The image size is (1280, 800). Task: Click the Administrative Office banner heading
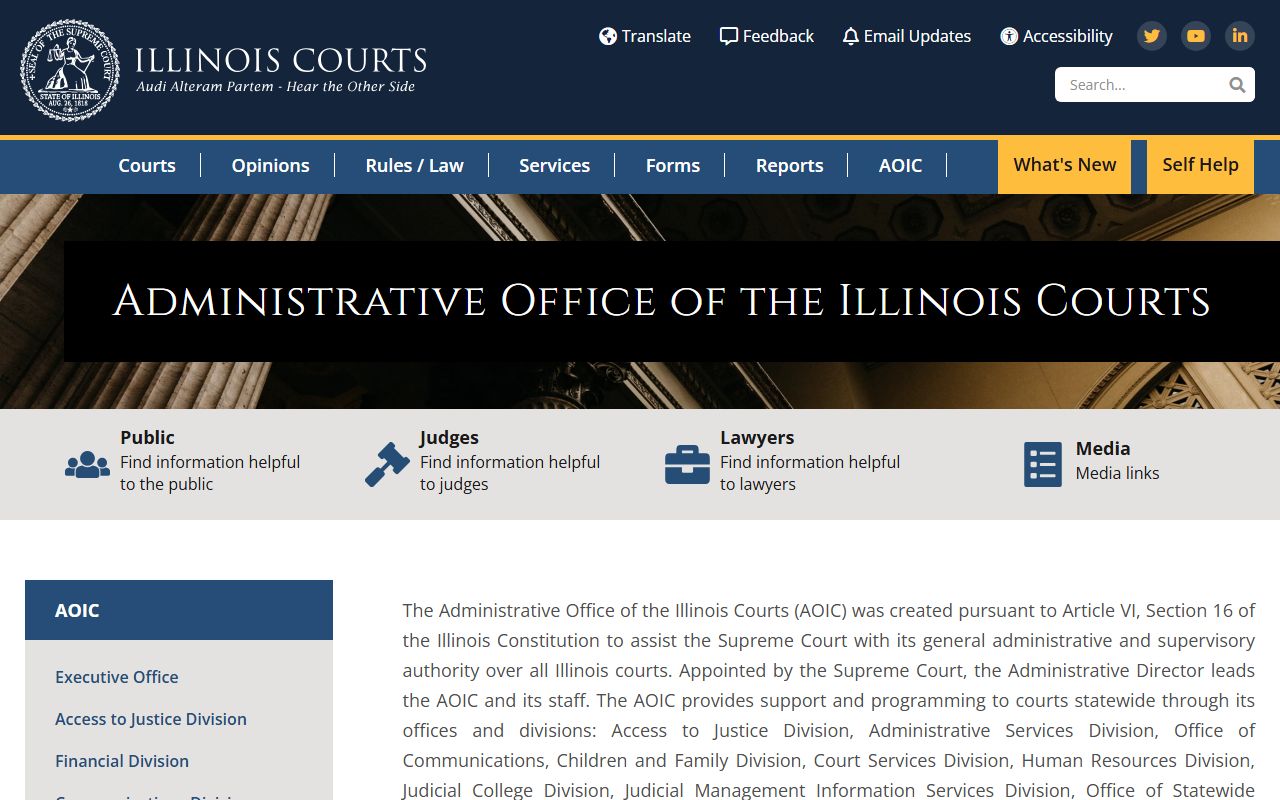coord(661,301)
